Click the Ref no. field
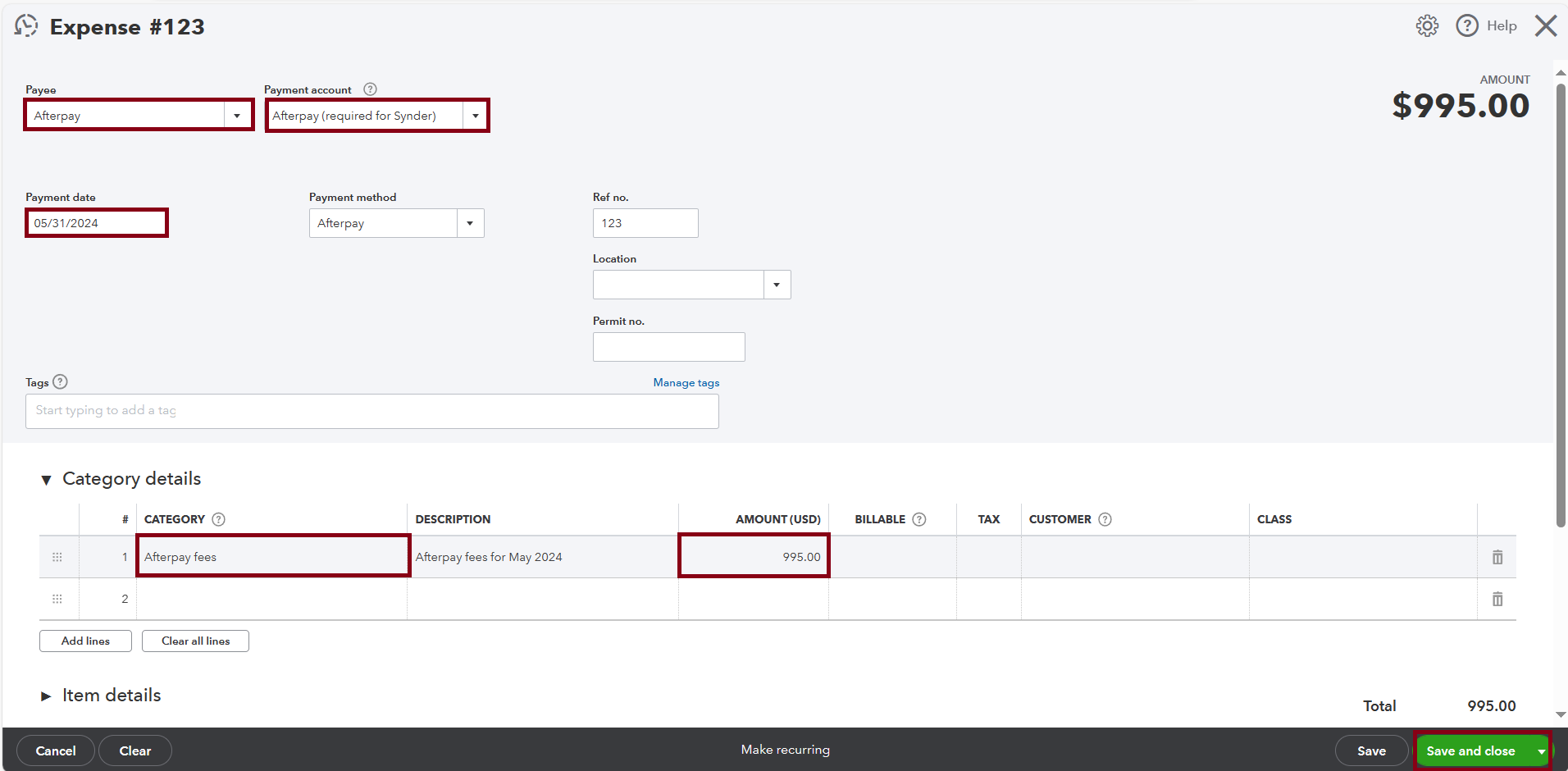 click(x=645, y=223)
